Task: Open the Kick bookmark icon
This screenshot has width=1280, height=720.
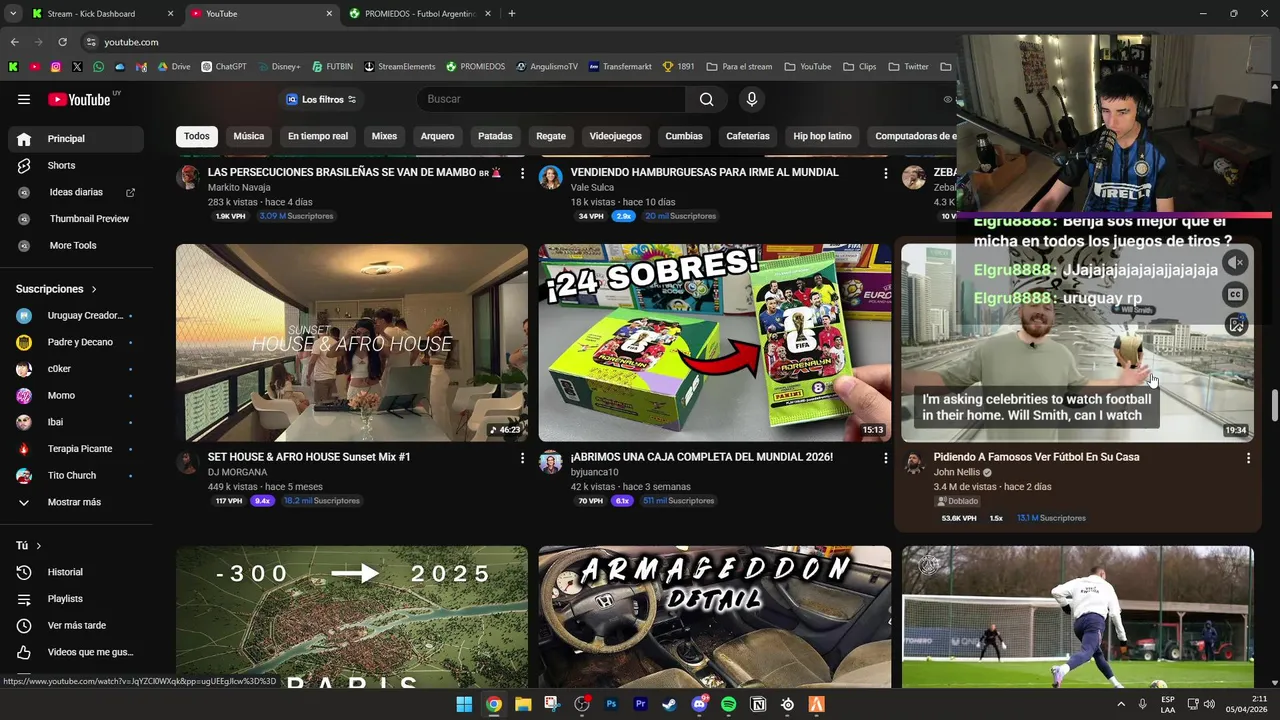Action: 13,67
